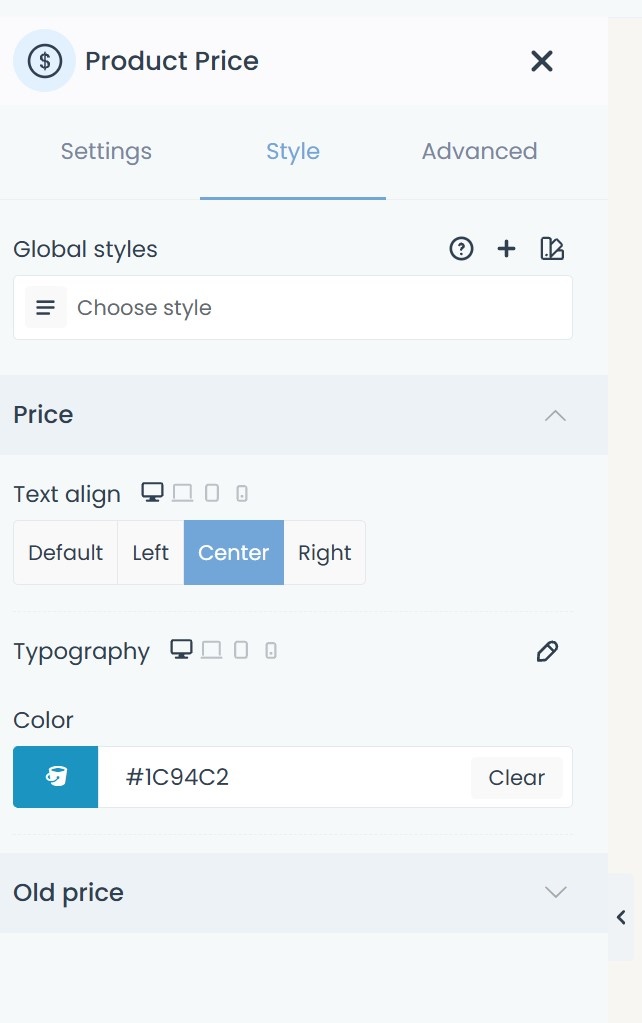
Task: Set text align to Left
Action: (x=151, y=553)
